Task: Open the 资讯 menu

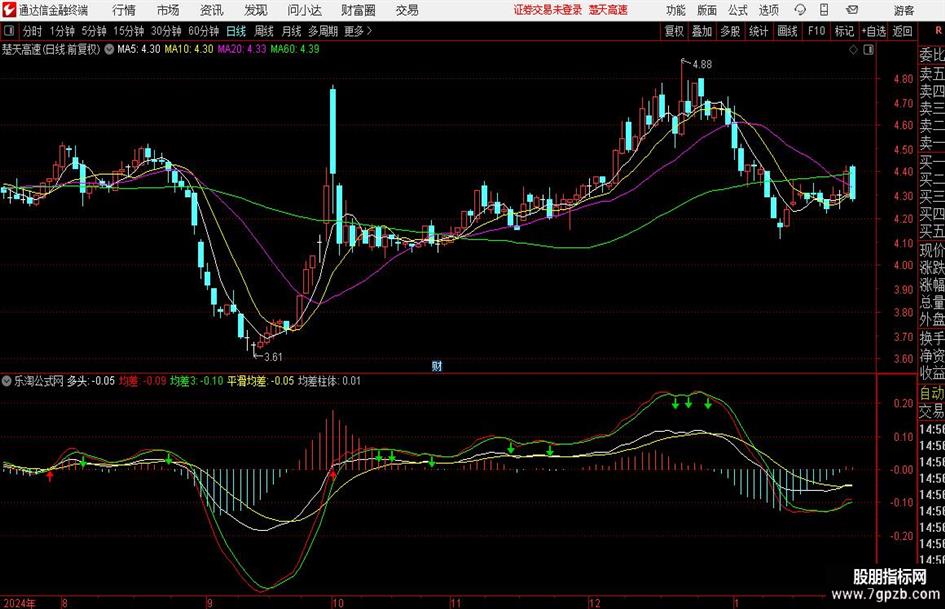Action: 212,10
